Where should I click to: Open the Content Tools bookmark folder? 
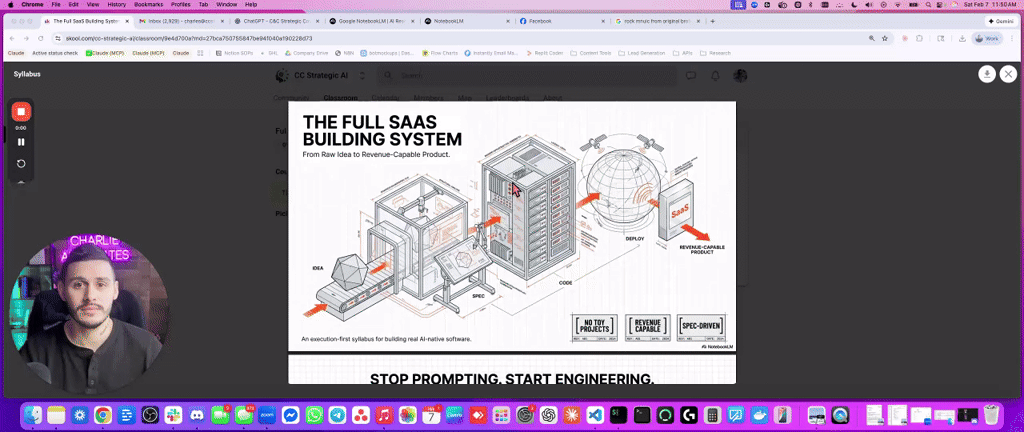click(590, 53)
